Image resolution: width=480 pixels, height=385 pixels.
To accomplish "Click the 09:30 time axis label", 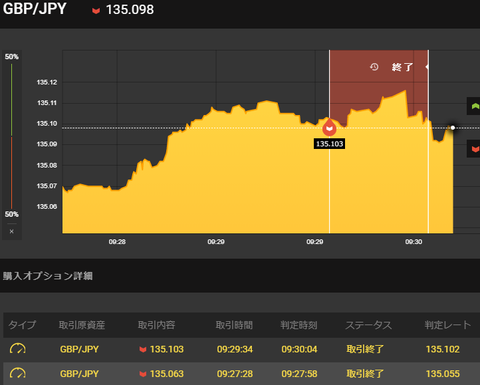I will coord(413,242).
